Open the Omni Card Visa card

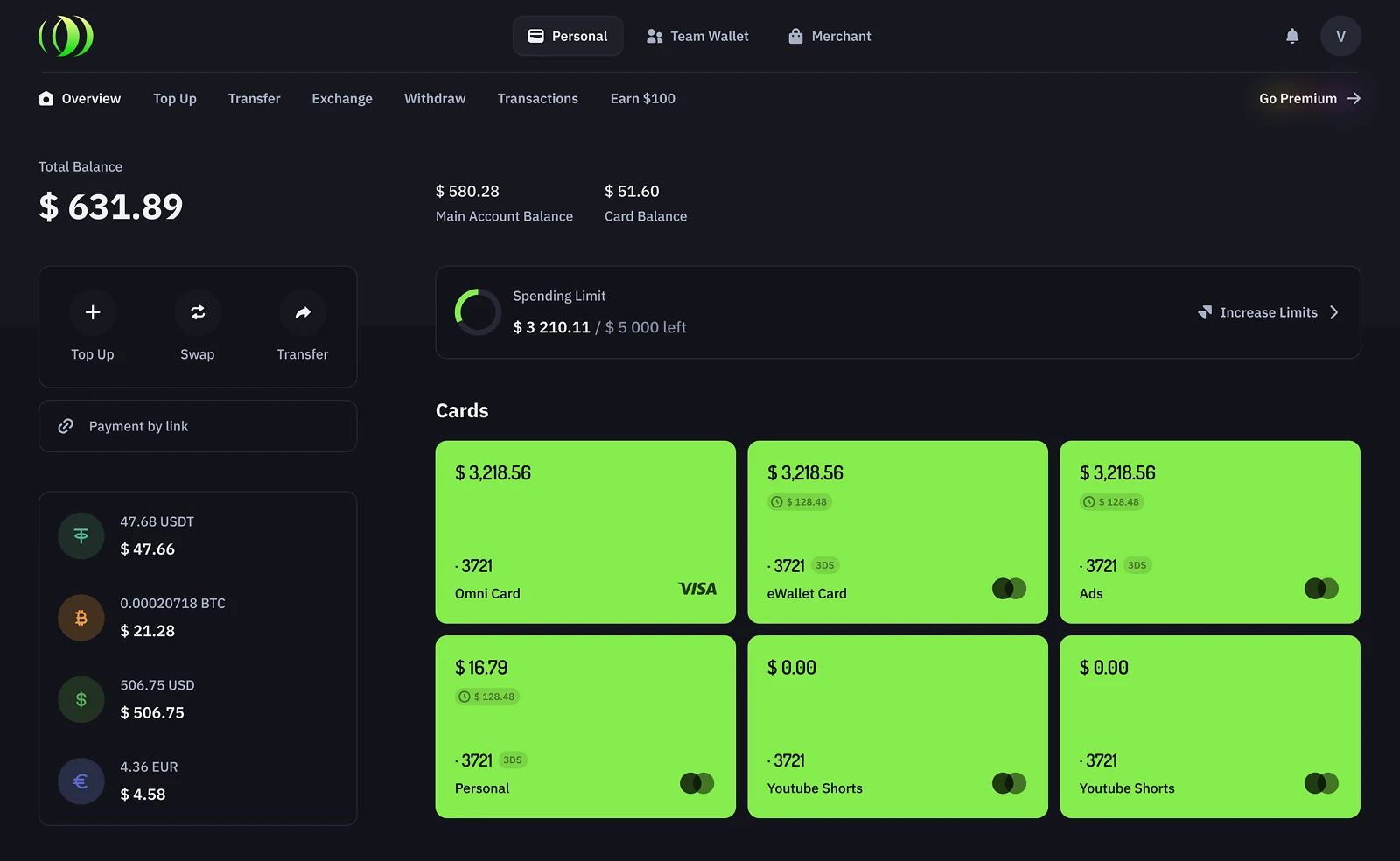click(585, 532)
